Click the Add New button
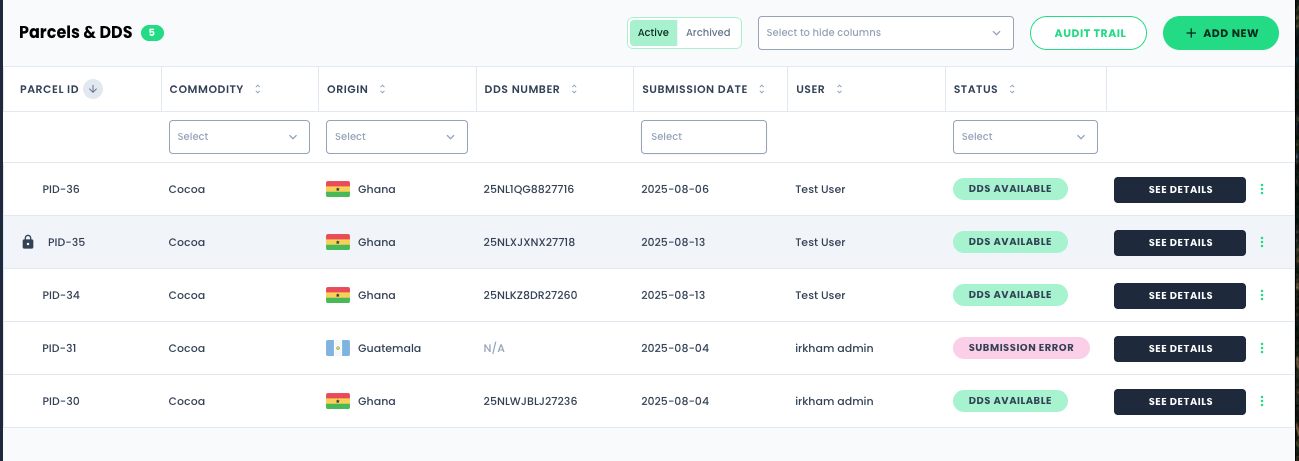 (x=1221, y=33)
